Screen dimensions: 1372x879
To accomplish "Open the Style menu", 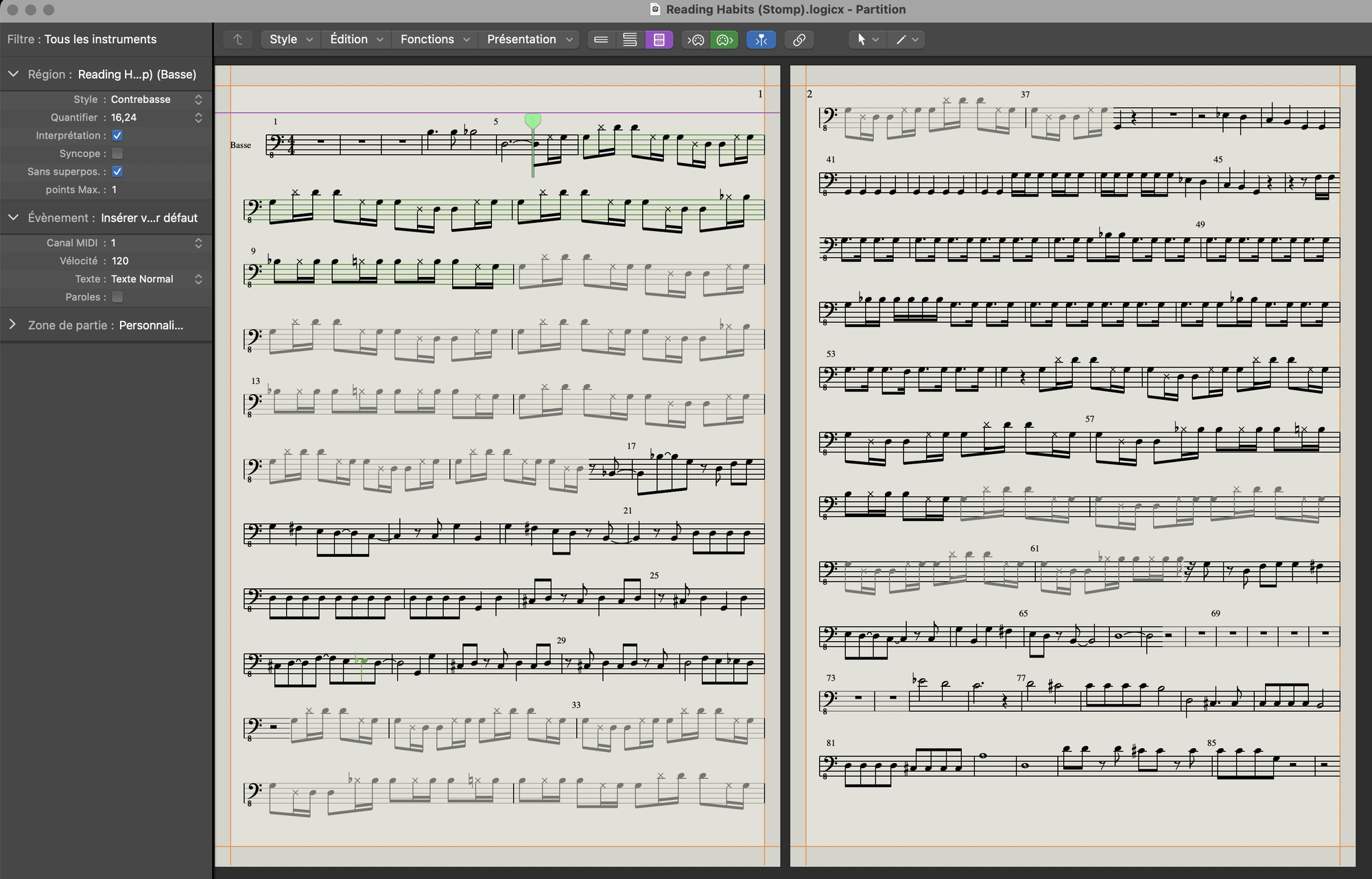I will pyautogui.click(x=291, y=40).
